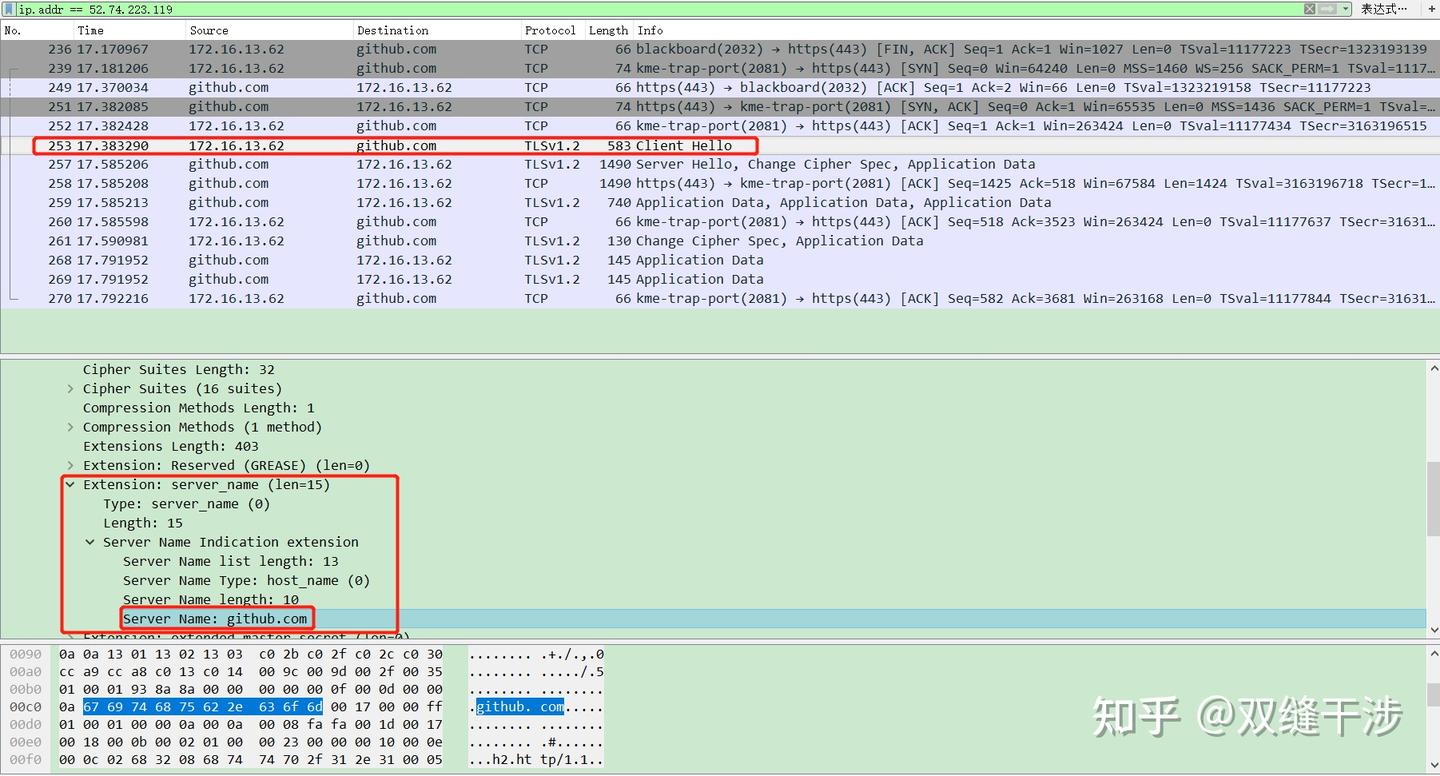Apply the display filter arrow
This screenshot has height=776, width=1440.
pos(1327,9)
